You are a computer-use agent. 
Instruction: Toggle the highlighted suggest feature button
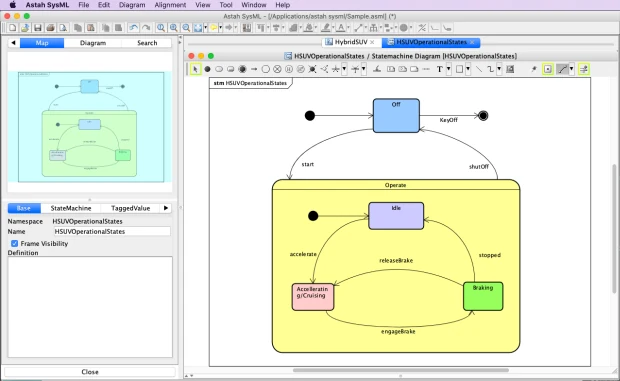548,69
